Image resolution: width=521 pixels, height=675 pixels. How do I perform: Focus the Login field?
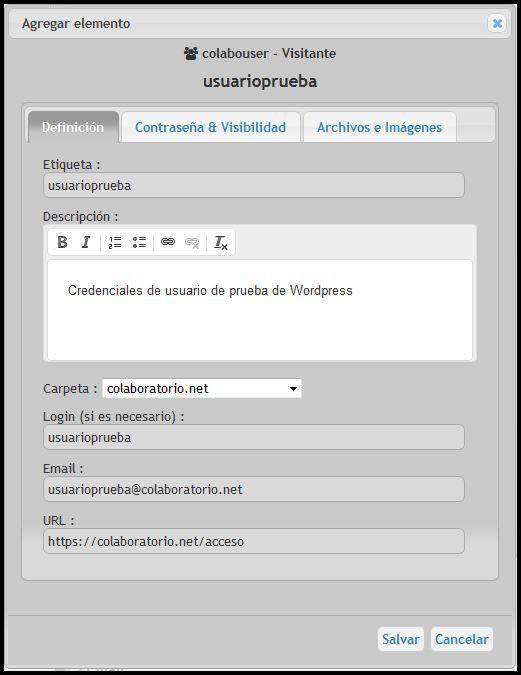pyautogui.click(x=254, y=437)
